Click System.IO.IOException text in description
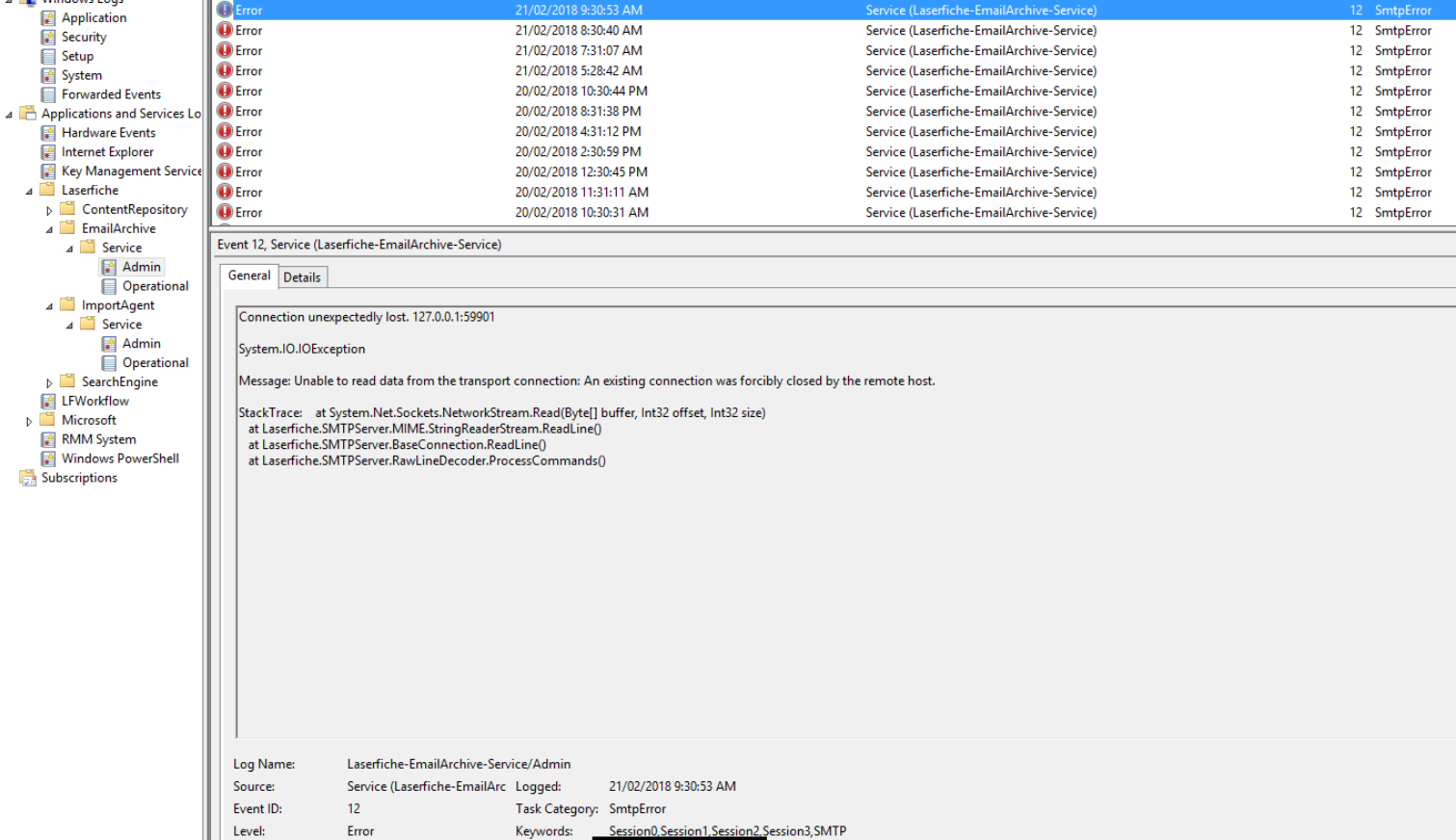The width and height of the screenshot is (1456, 840). (x=302, y=349)
